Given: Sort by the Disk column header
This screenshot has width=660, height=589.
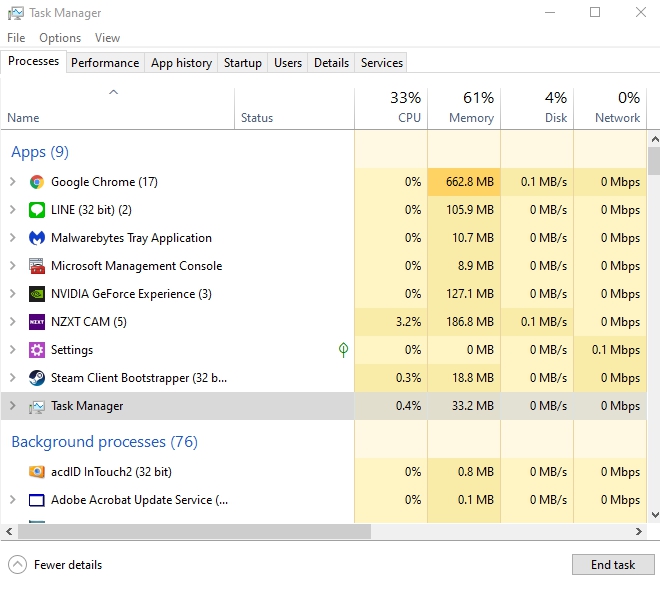Looking at the screenshot, I should (x=537, y=108).
